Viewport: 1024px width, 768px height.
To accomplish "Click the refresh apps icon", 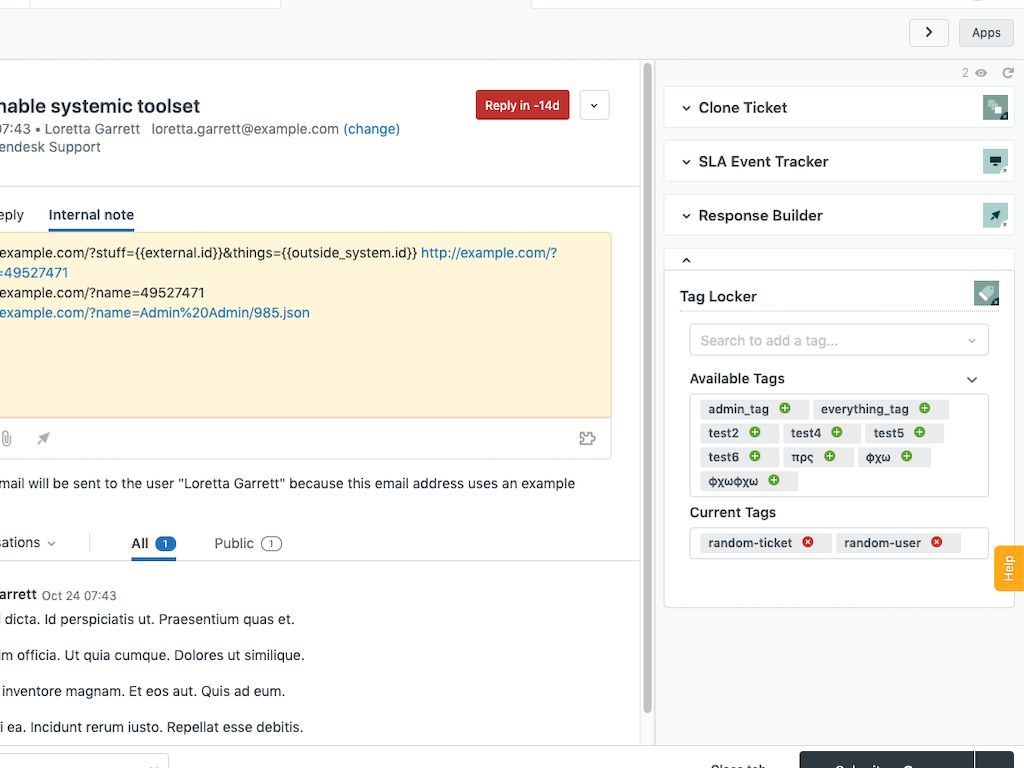I will [x=1008, y=73].
